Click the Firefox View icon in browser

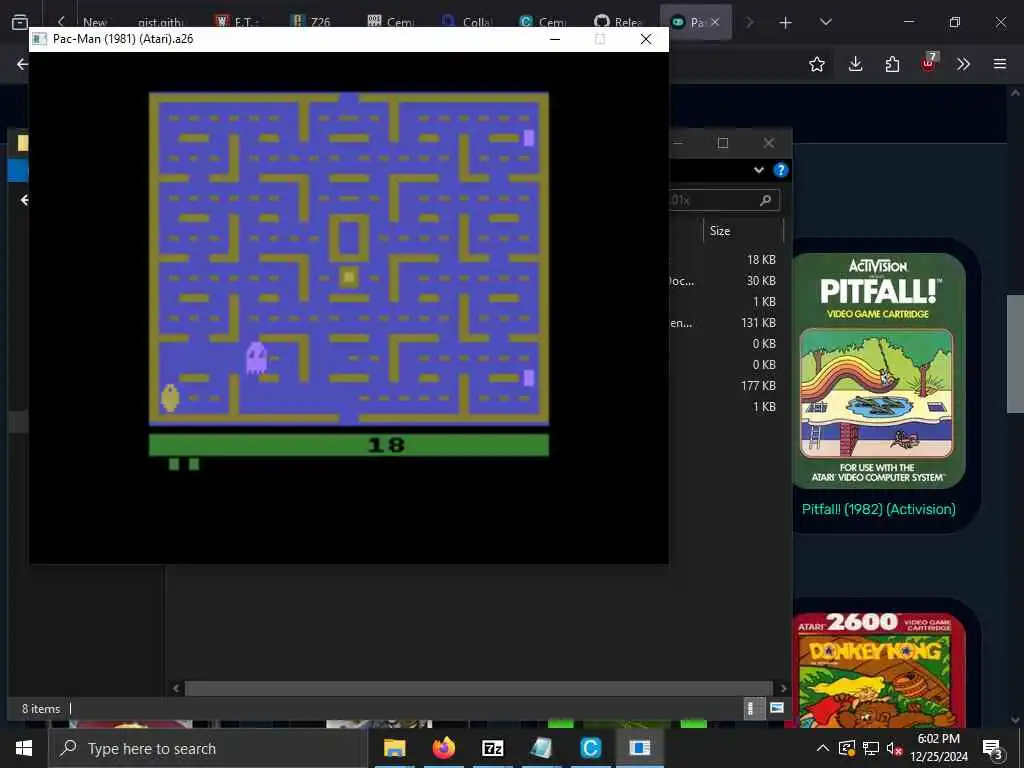20,22
